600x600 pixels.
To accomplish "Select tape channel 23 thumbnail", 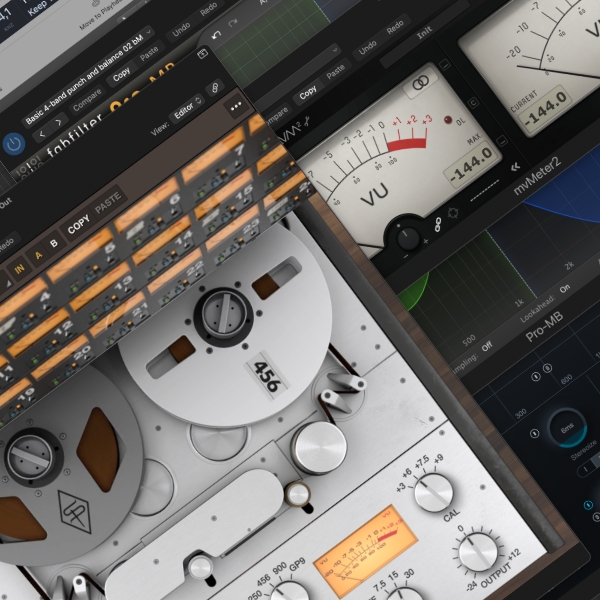I will coord(233,233).
